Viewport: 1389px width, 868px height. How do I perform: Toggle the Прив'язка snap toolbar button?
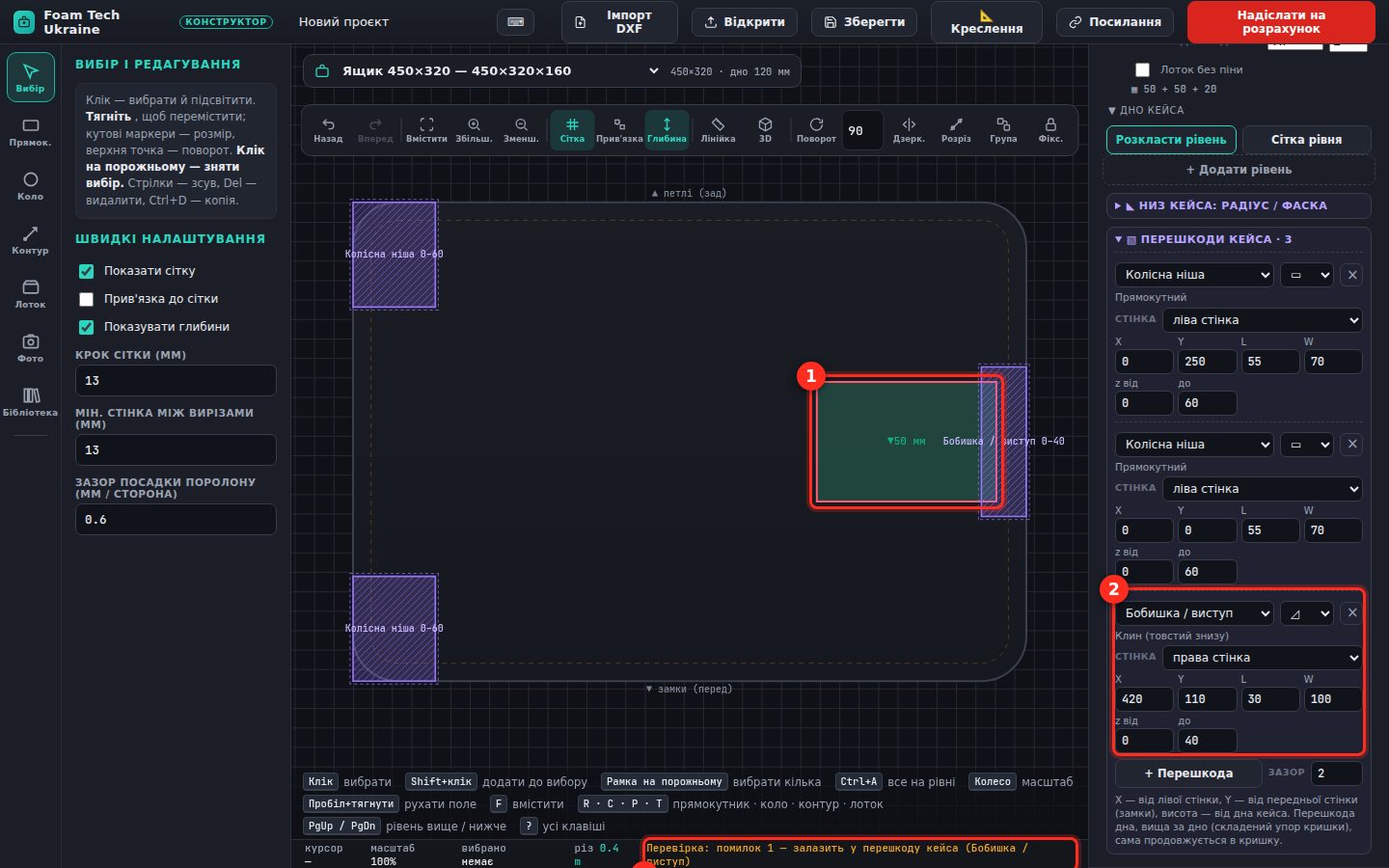tap(619, 130)
